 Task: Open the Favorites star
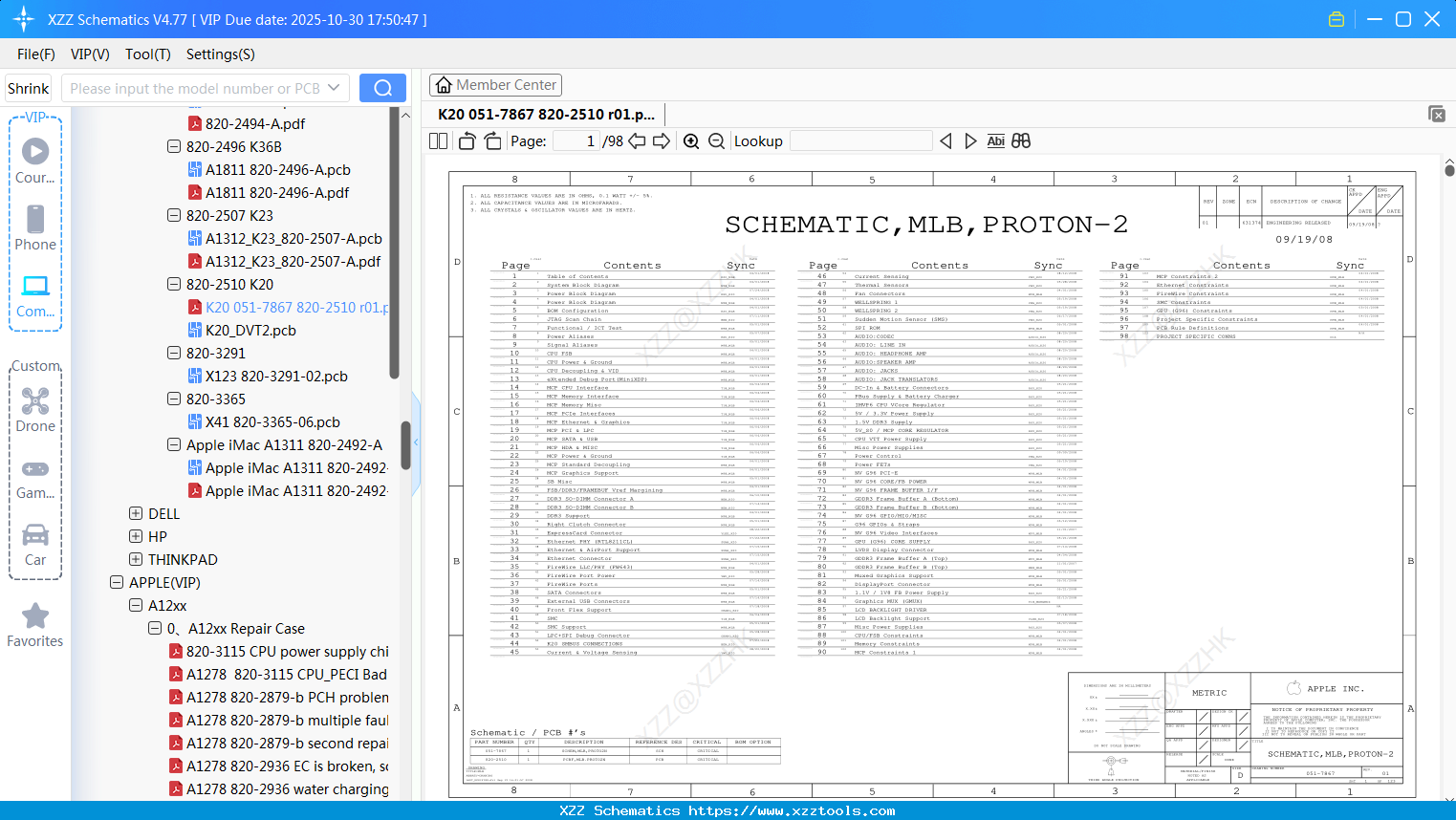coord(35,625)
